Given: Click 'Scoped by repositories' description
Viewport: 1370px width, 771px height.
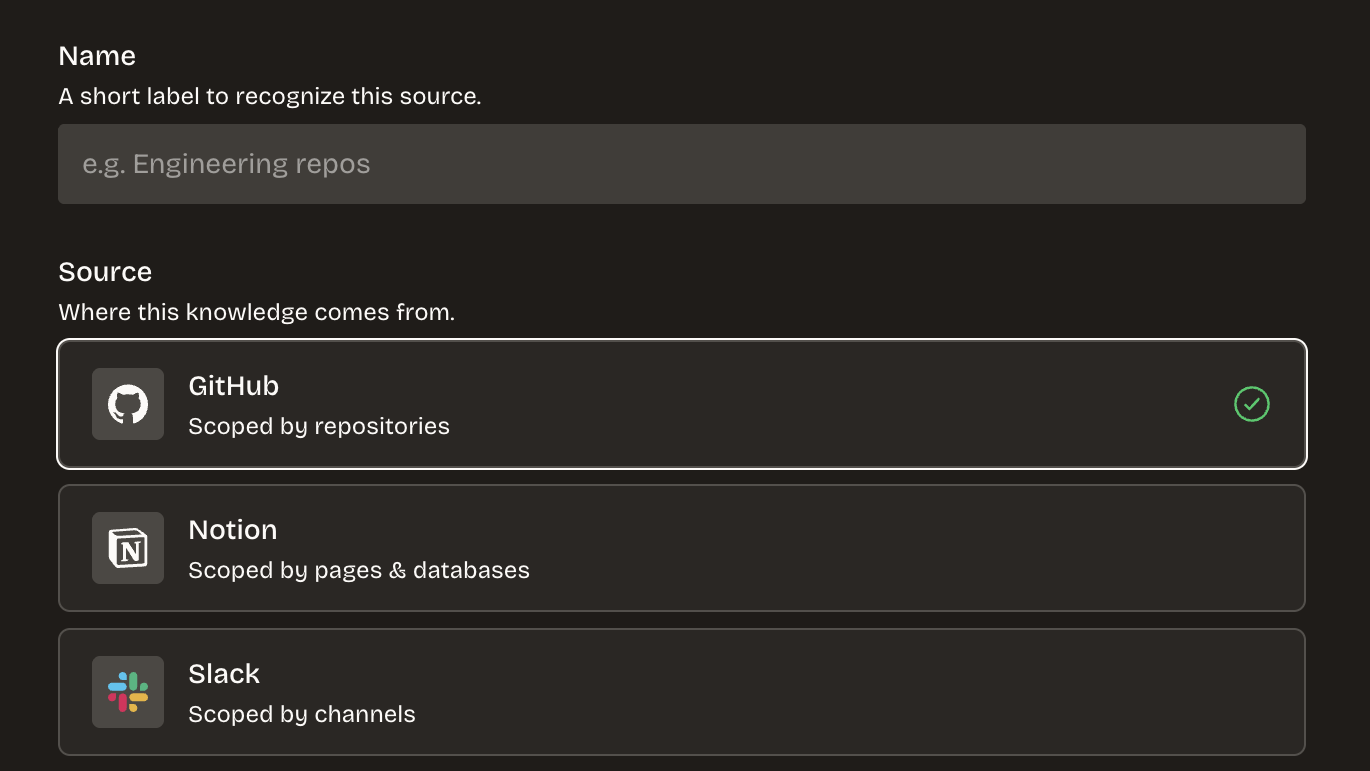Looking at the screenshot, I should point(319,427).
